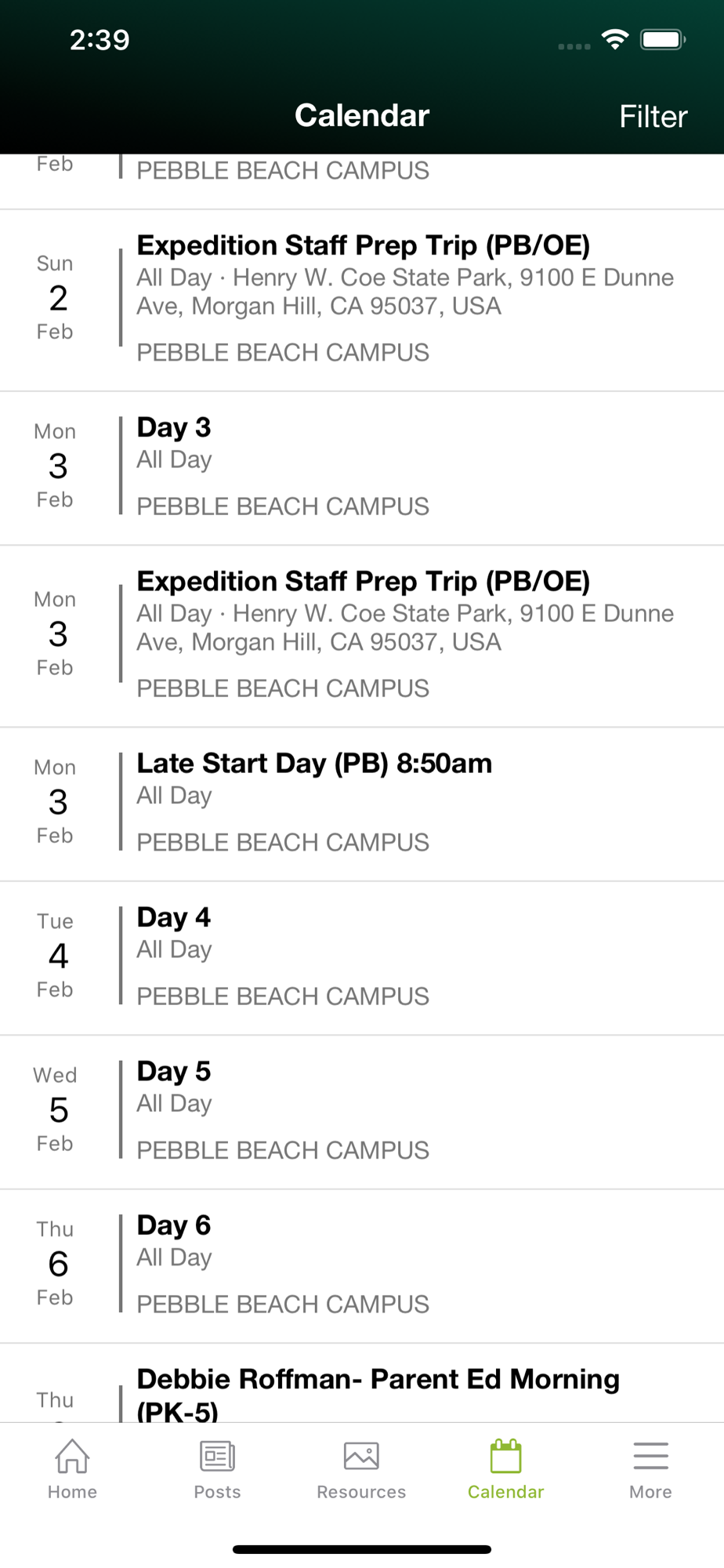724x1568 pixels.
Task: Open Late Start Day (PB) 8:50am event
Action: (314, 764)
